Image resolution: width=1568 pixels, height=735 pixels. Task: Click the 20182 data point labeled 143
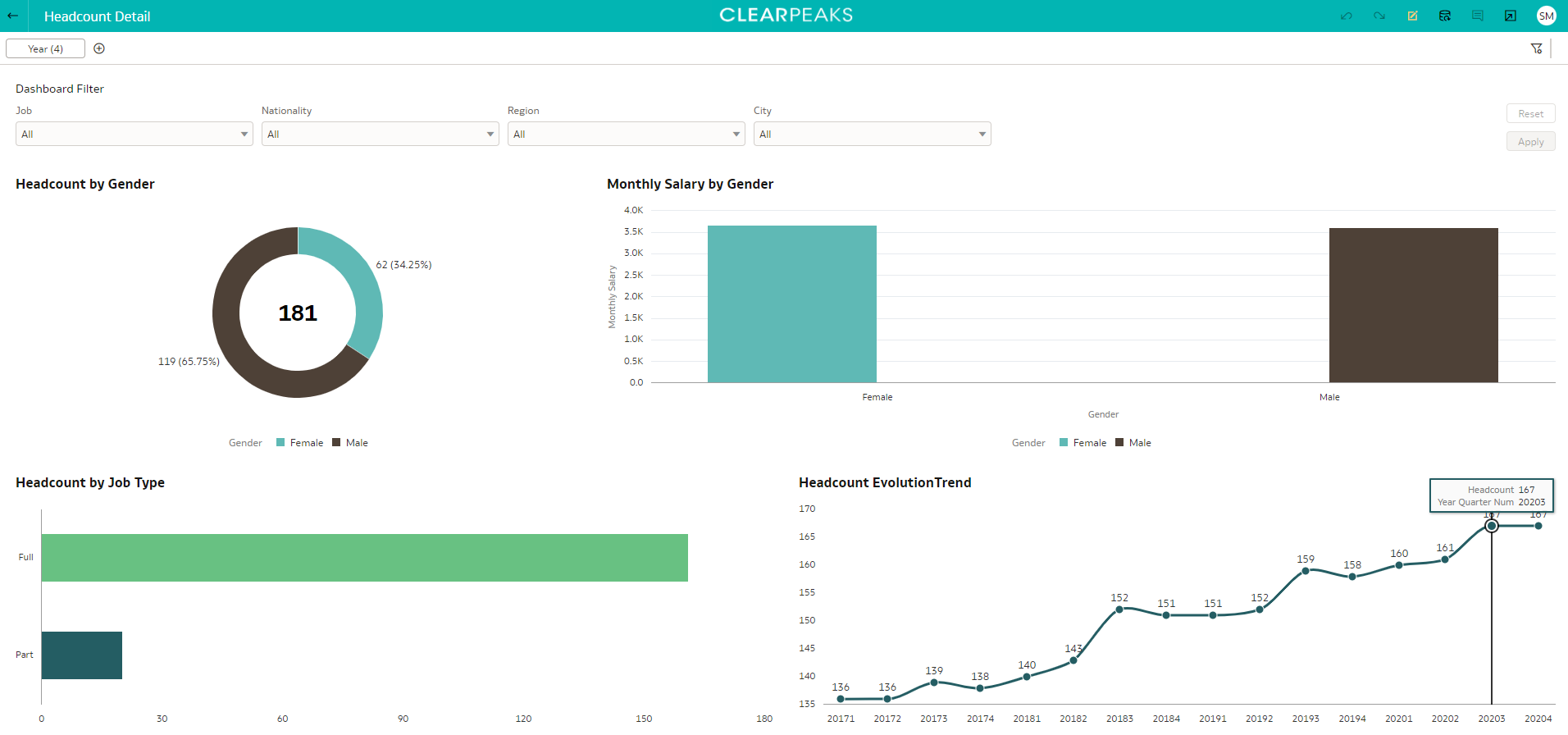click(x=1073, y=660)
